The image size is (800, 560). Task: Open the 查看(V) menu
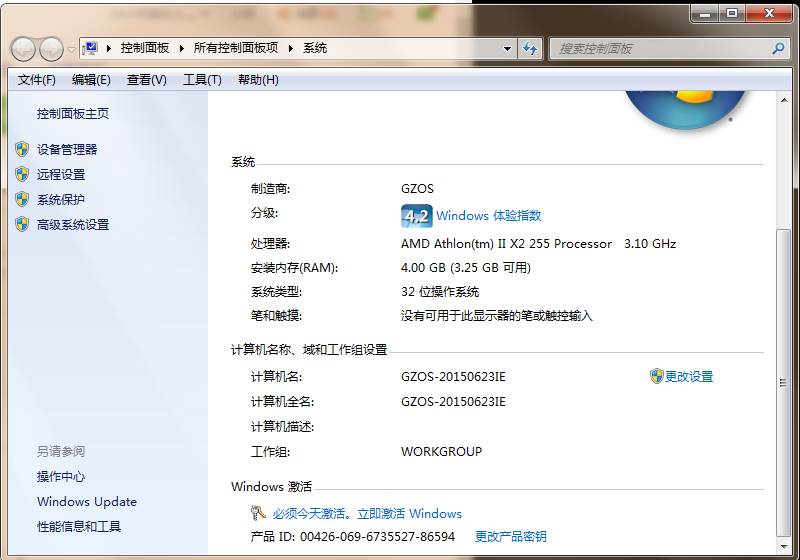click(146, 80)
